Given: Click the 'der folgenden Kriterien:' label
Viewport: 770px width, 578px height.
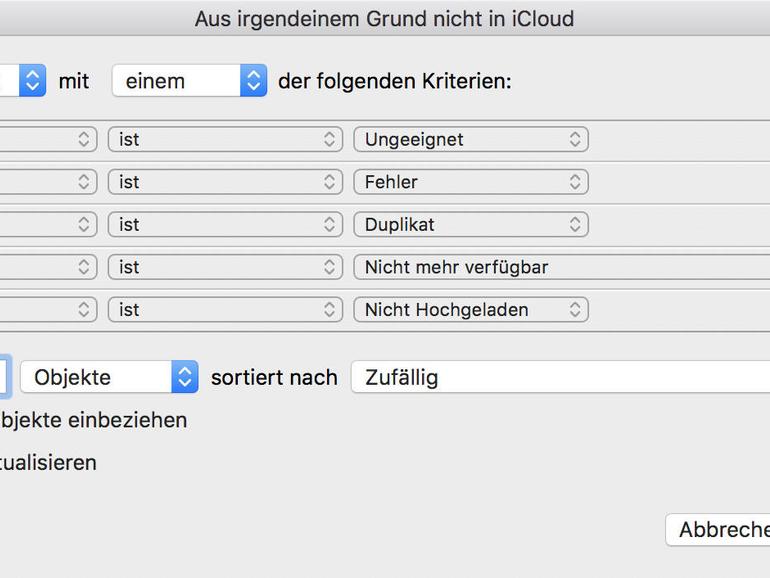Looking at the screenshot, I should point(395,81).
